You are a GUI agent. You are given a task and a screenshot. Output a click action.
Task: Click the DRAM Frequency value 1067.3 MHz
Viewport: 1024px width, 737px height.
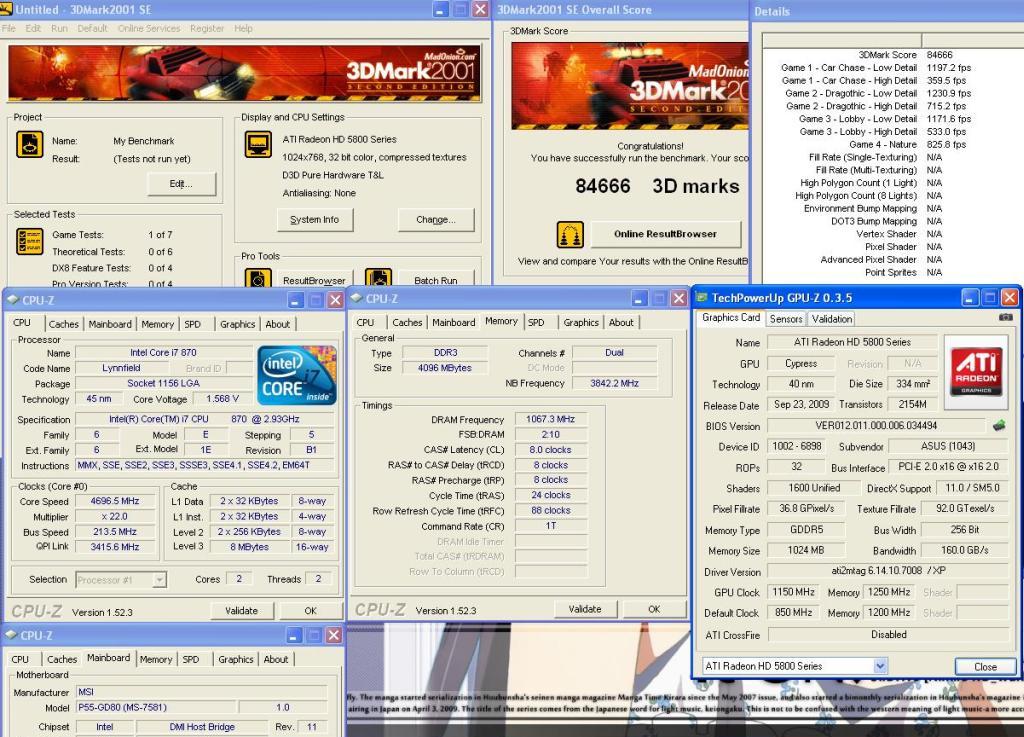tap(551, 419)
